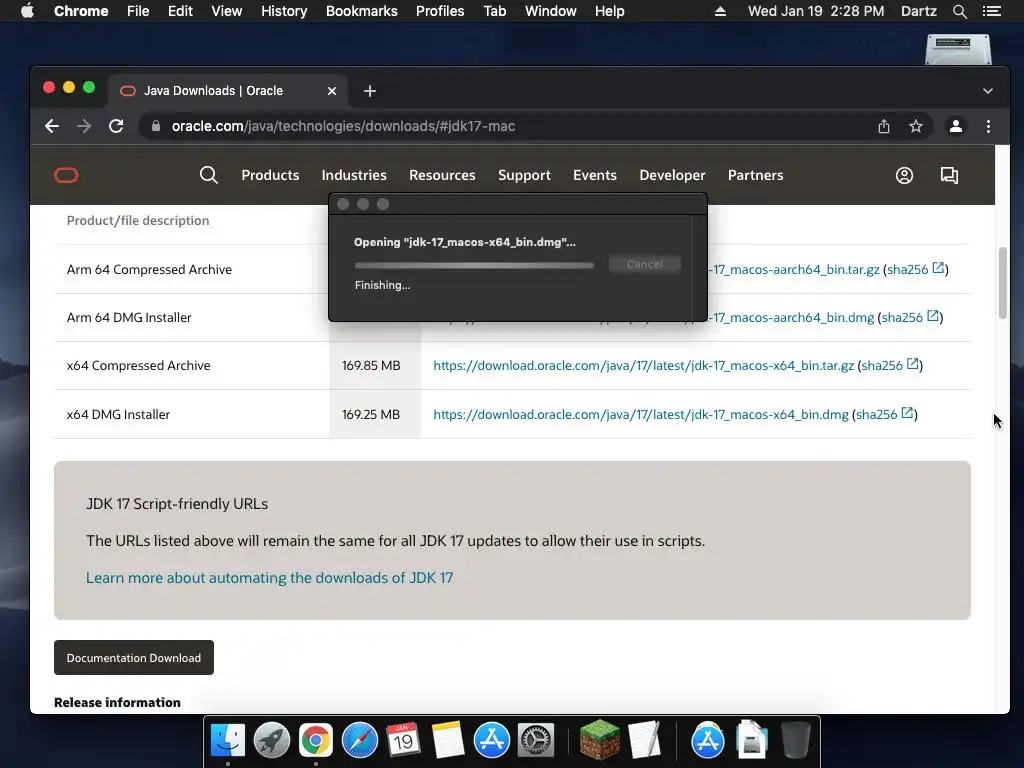Click the mounted disk desktop icon

click(958, 50)
